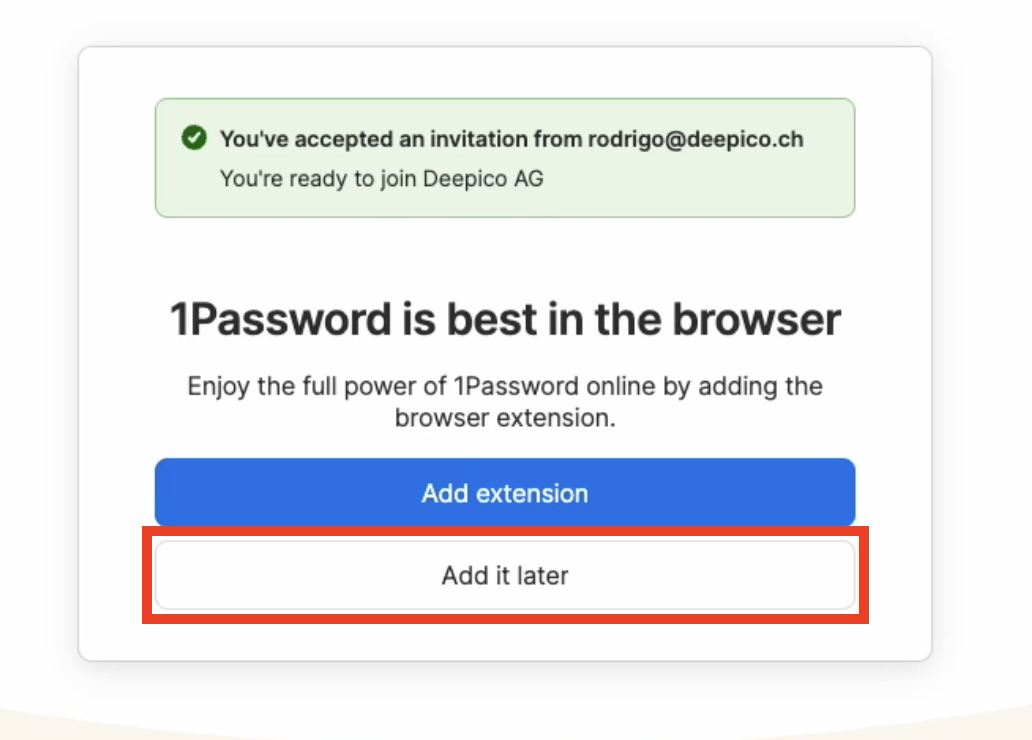Click the word "accepted" in the banner
Image resolution: width=1032 pixels, height=740 pixels.
(x=337, y=139)
